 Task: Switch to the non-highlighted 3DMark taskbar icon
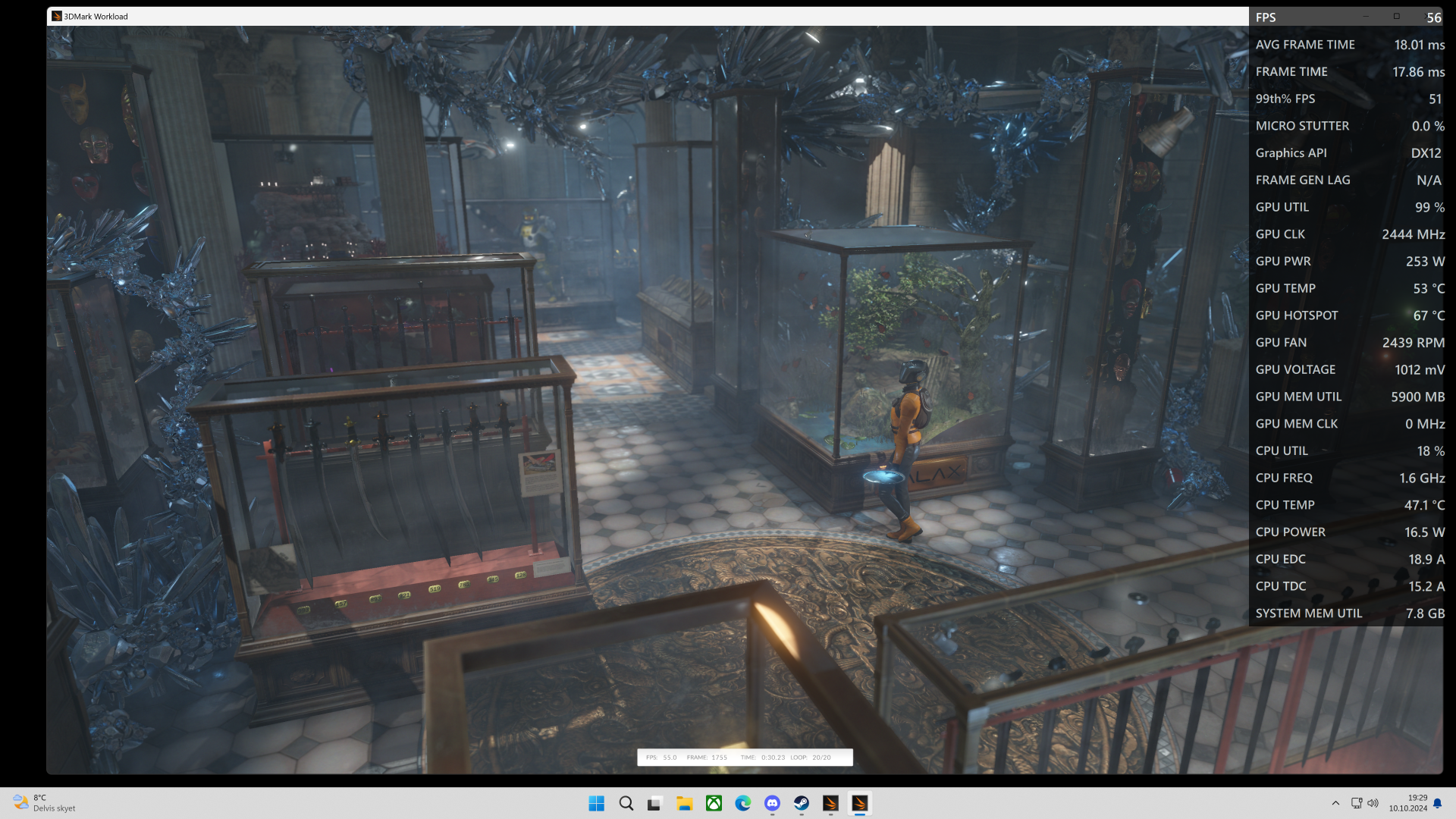click(830, 803)
